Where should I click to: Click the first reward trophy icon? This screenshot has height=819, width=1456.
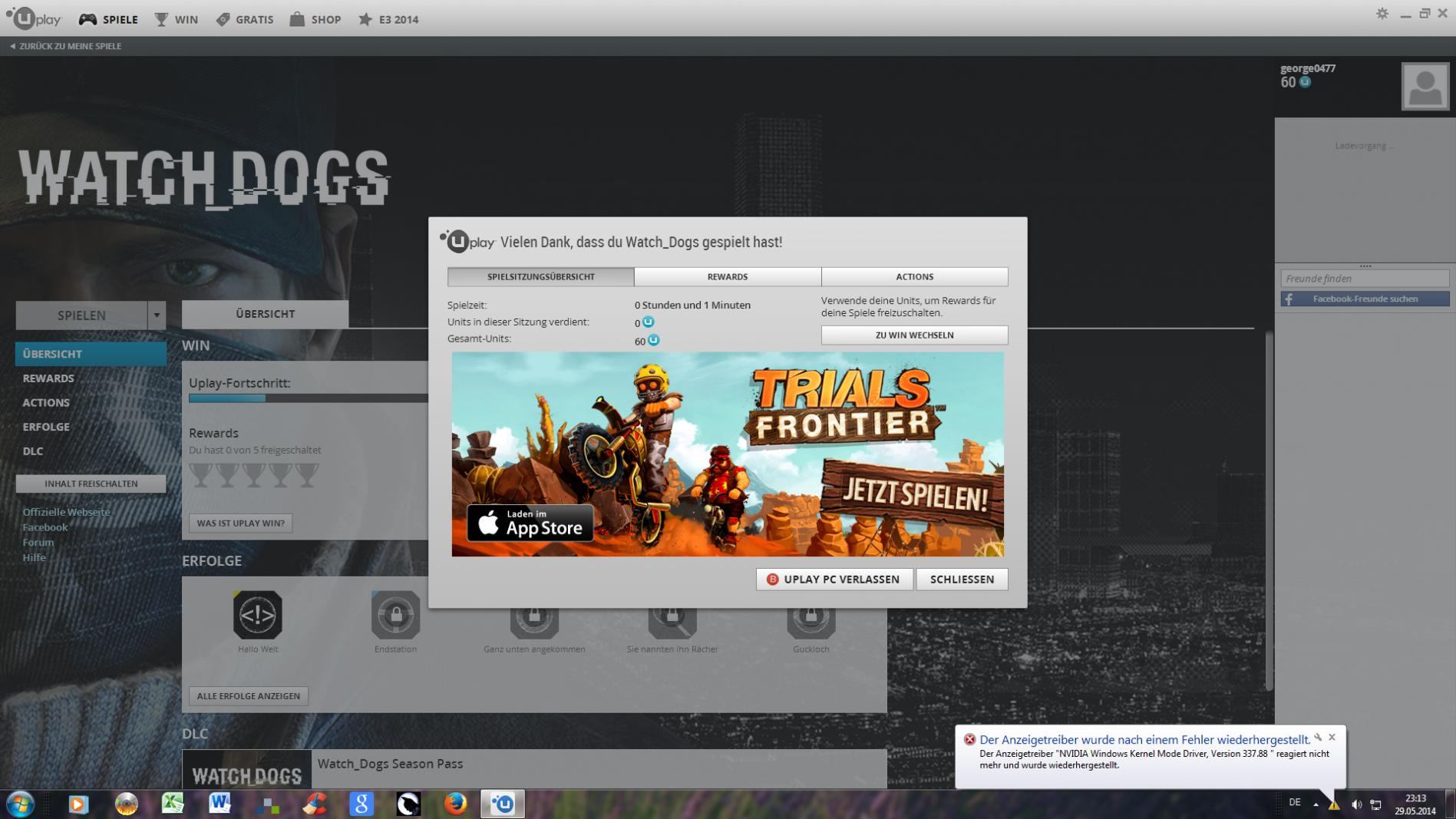pyautogui.click(x=200, y=475)
